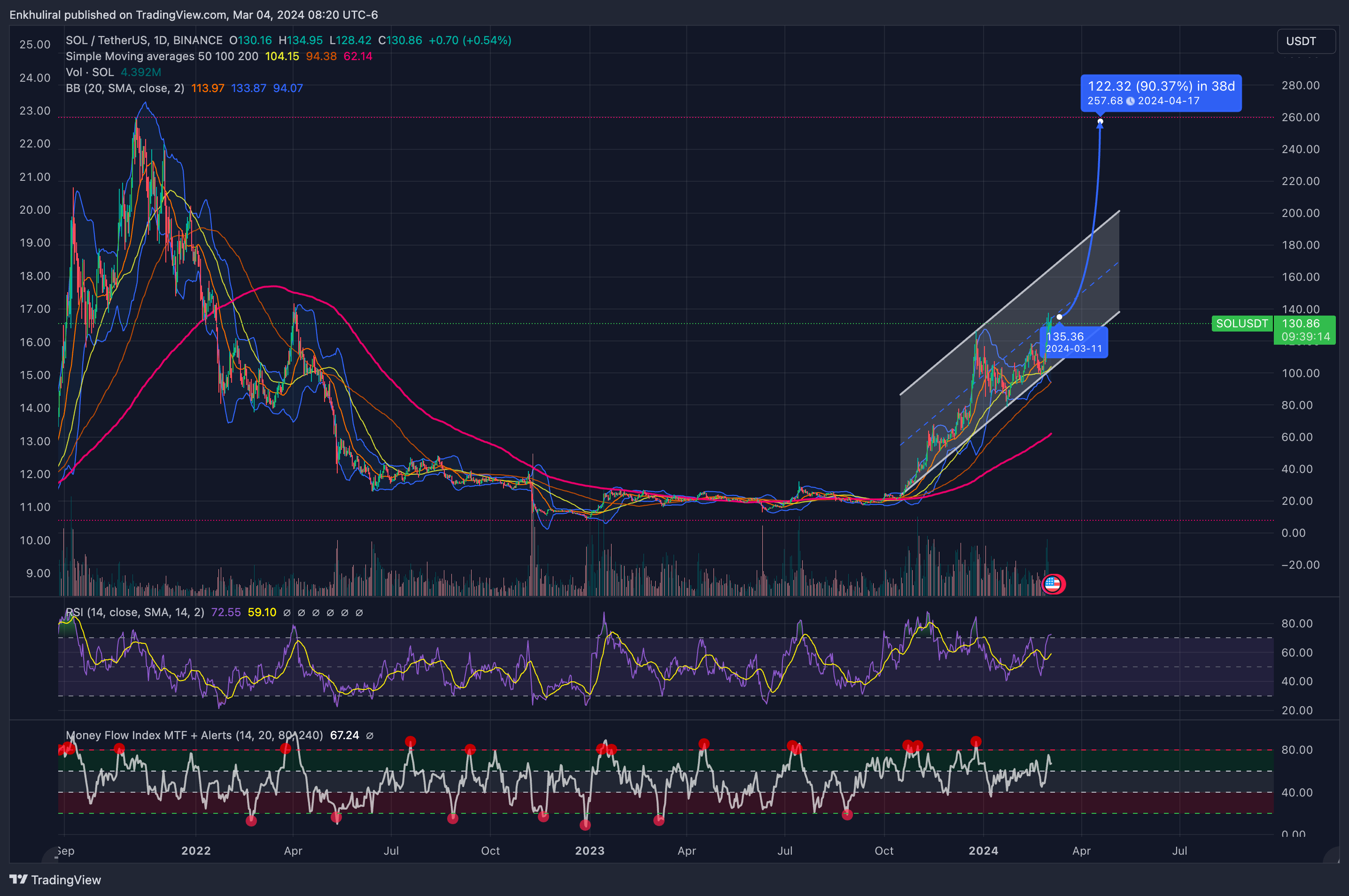Click the SOLUSDT green price tag
Screen dimensions: 1349x896
[1241, 324]
